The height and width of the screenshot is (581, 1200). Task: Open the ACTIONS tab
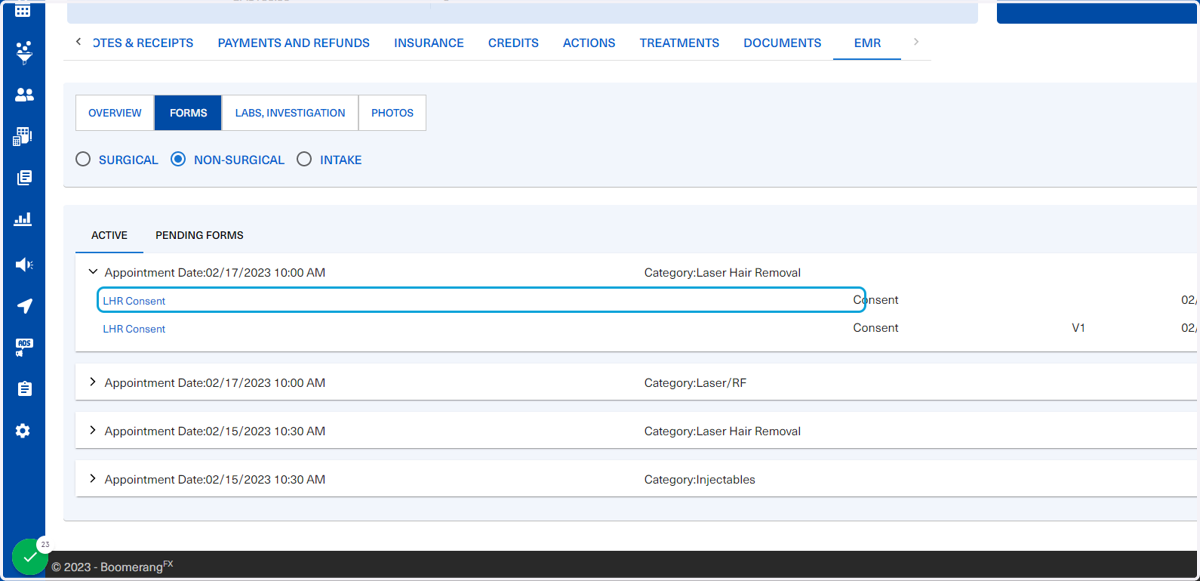589,43
